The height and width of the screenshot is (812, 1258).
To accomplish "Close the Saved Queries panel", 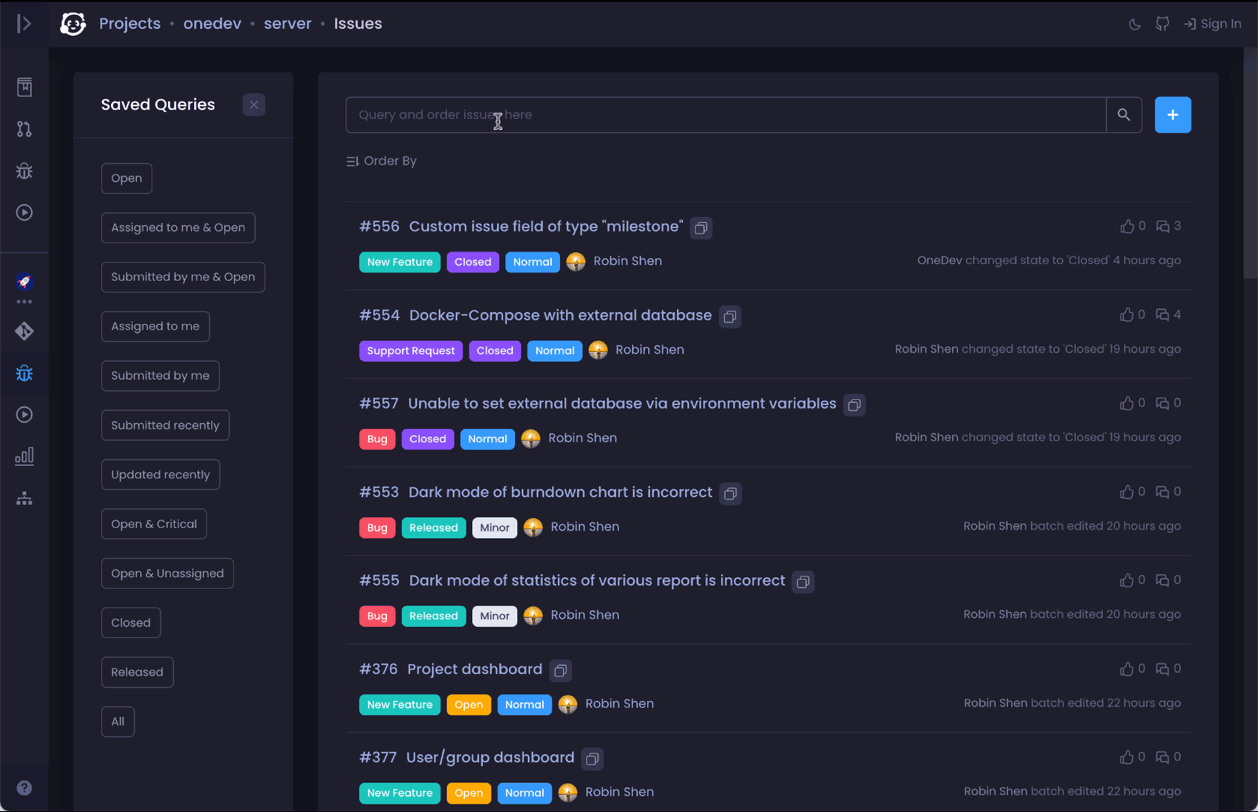I will pyautogui.click(x=254, y=105).
